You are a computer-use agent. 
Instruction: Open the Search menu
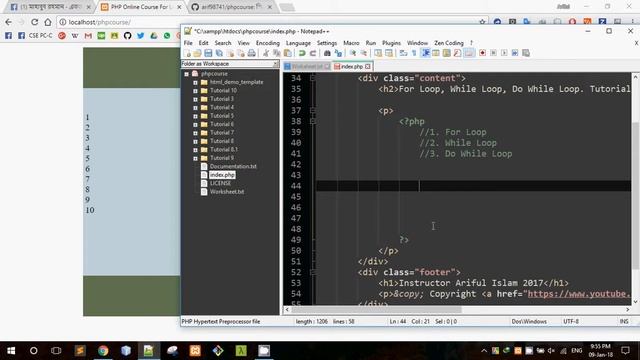coord(223,43)
